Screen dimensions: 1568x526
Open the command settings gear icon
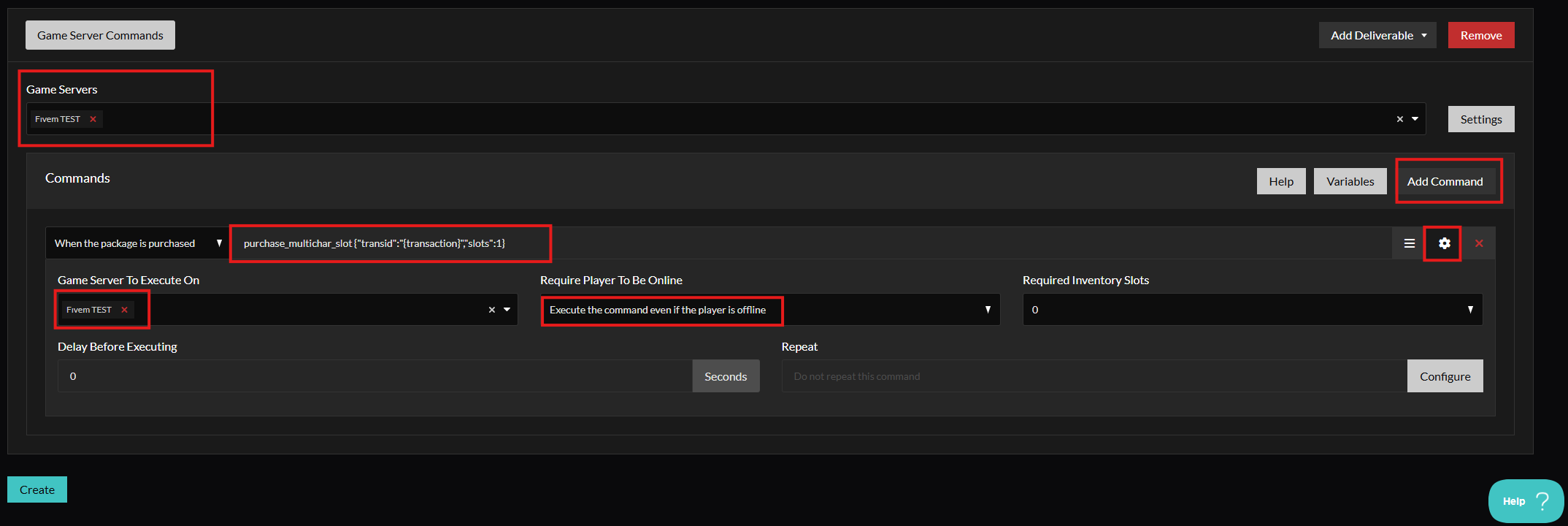1444,243
